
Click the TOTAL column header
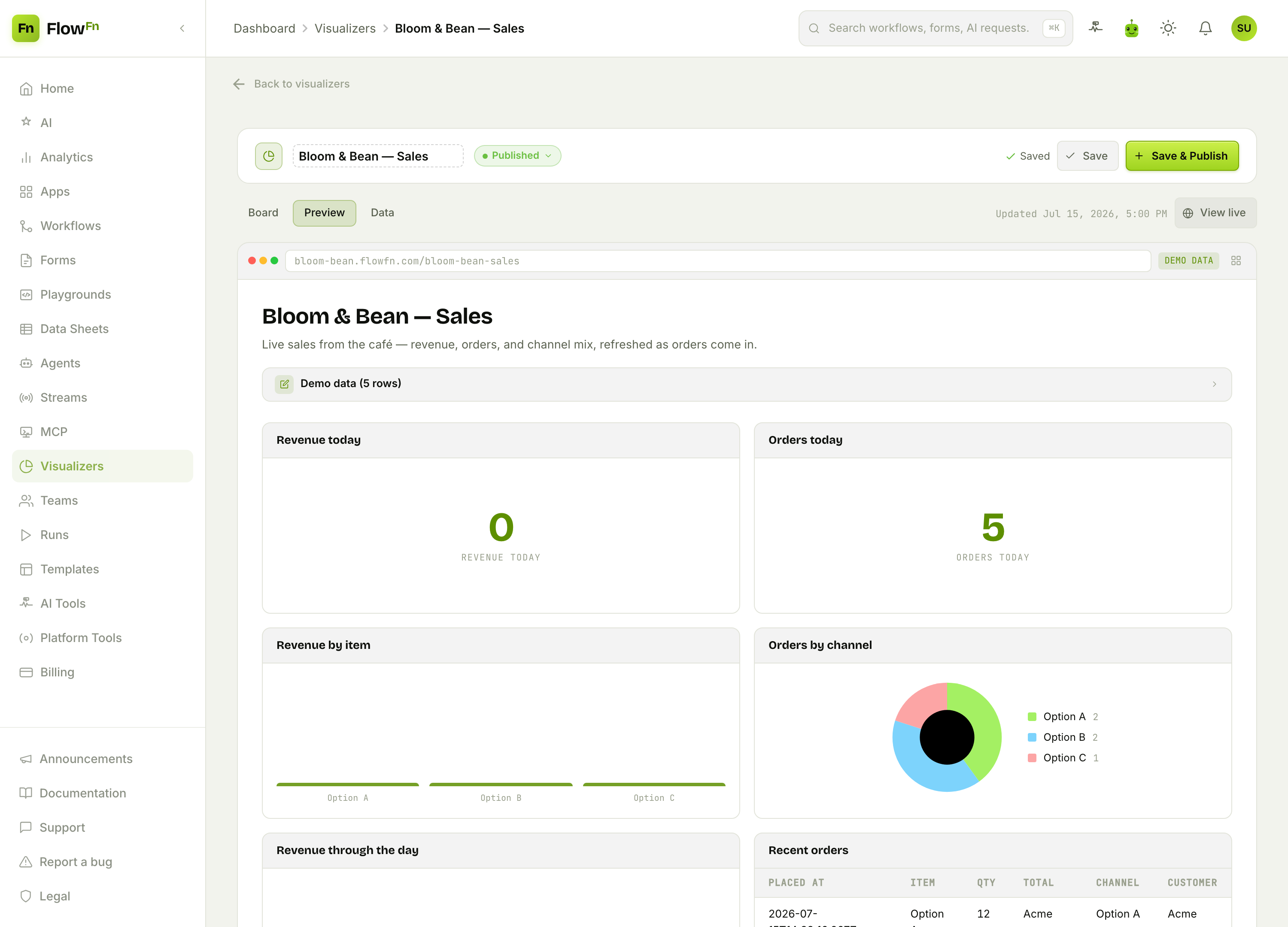(1038, 883)
